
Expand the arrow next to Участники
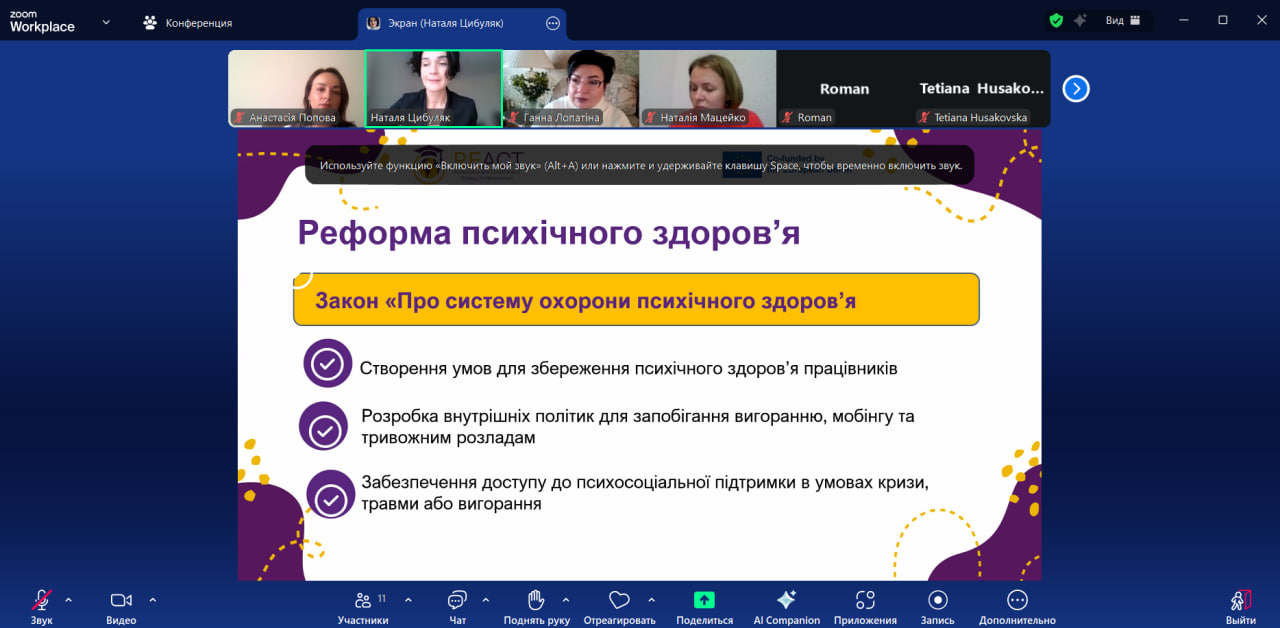[408, 600]
